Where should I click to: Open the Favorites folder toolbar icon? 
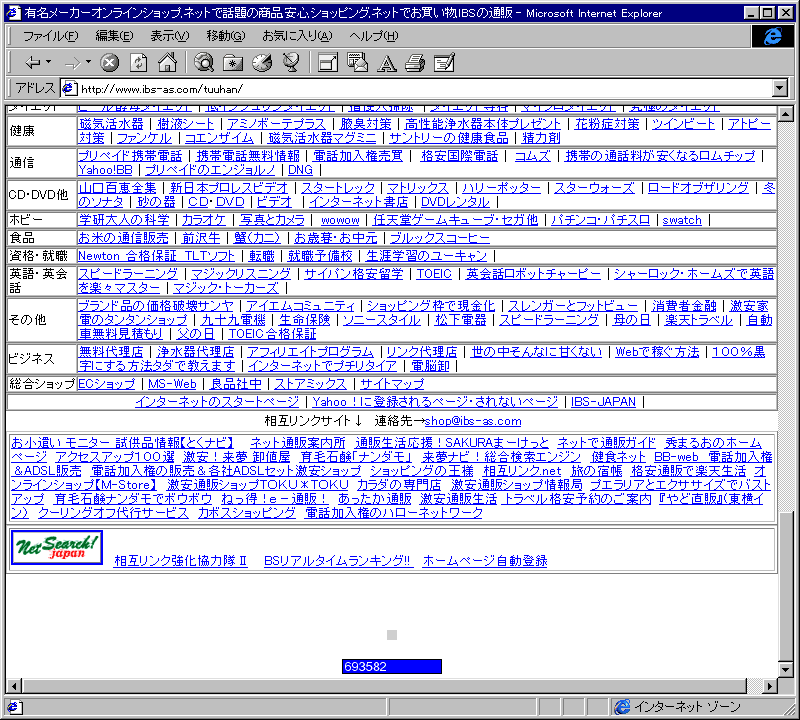click(x=233, y=63)
